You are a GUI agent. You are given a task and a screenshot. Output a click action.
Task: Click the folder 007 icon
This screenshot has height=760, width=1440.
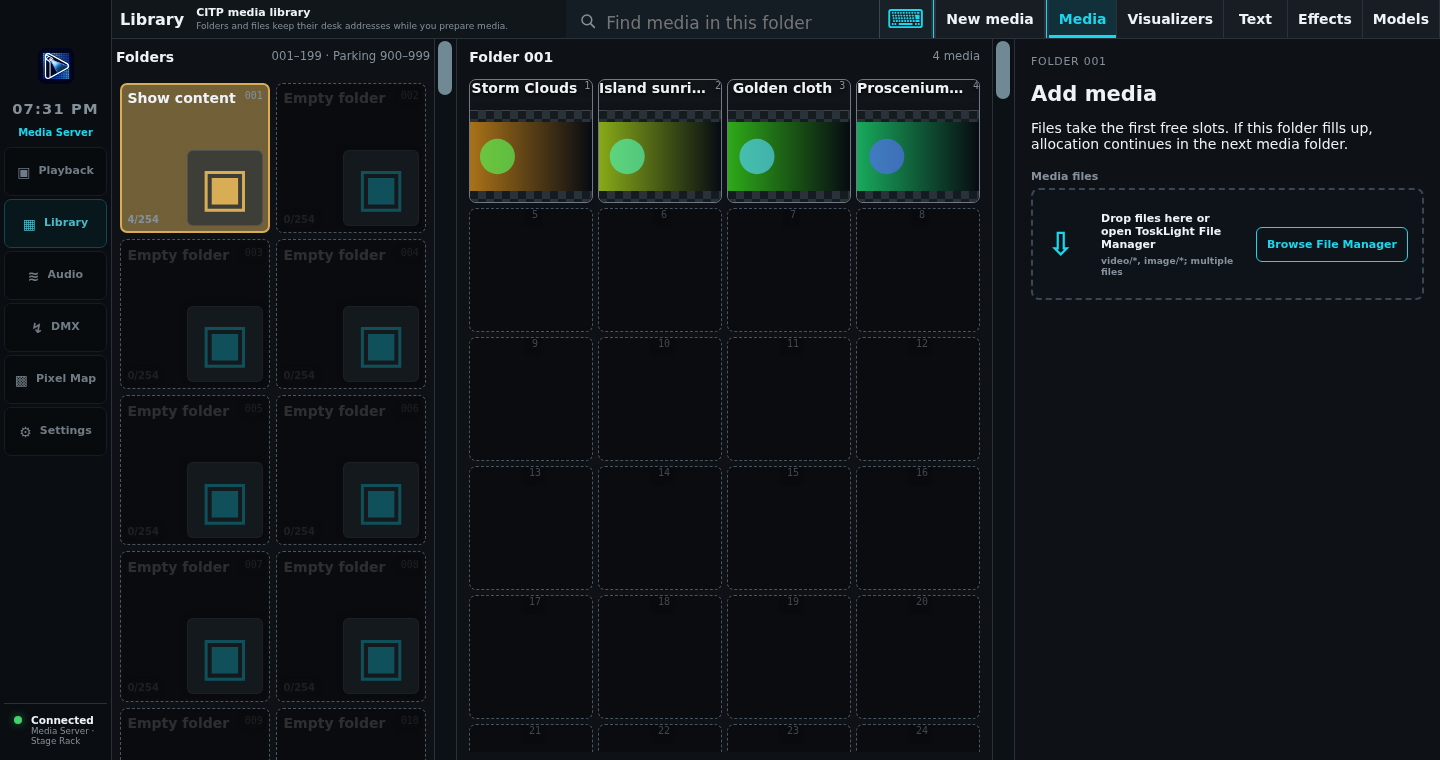pyautogui.click(x=225, y=657)
